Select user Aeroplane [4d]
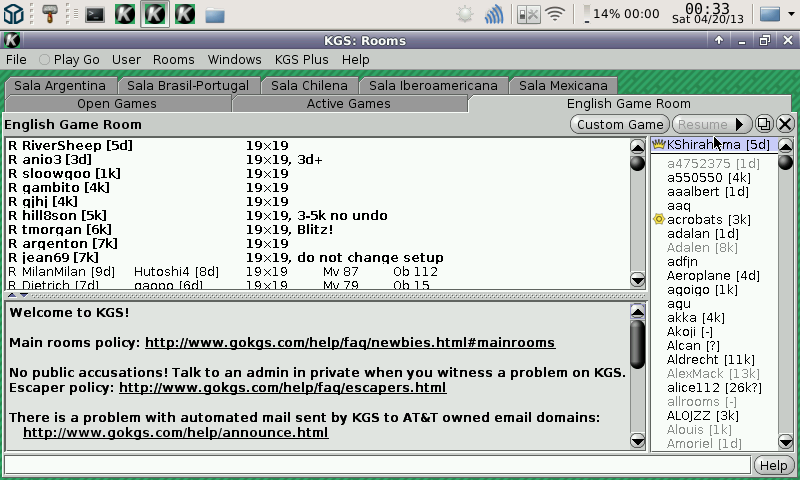The height and width of the screenshot is (480, 800). (713, 275)
